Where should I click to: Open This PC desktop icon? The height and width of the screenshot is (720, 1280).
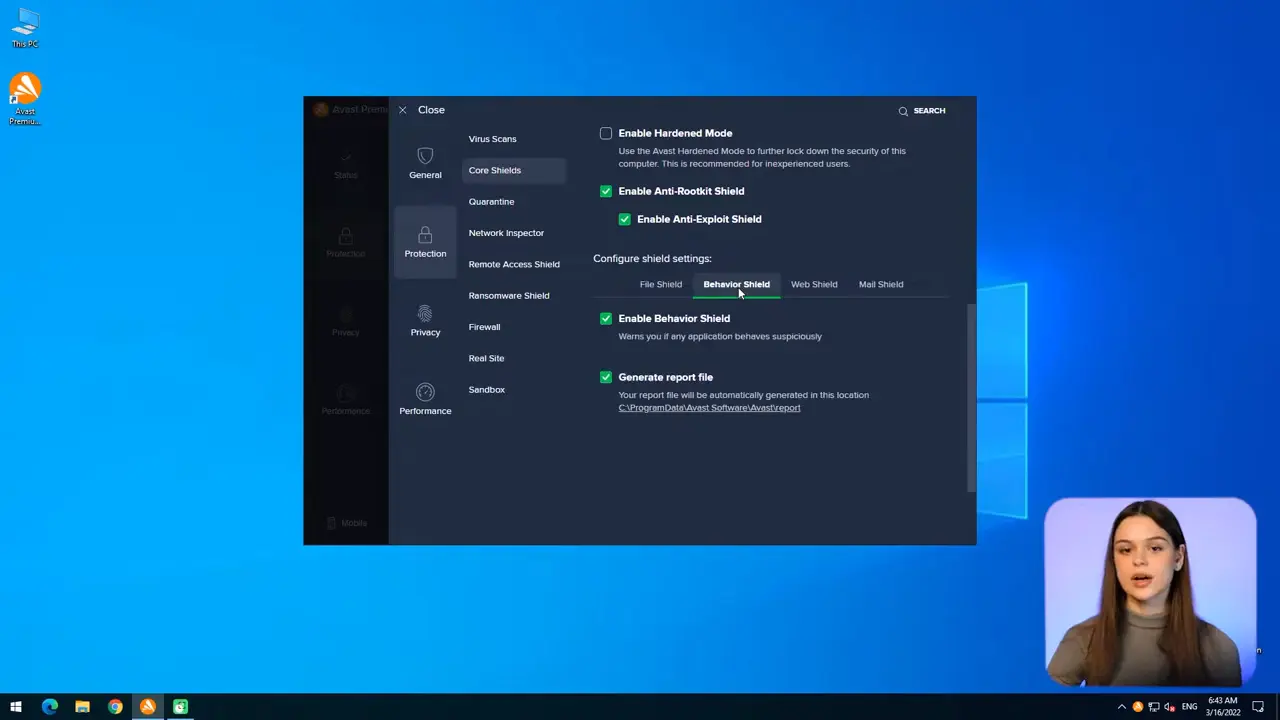25,28
